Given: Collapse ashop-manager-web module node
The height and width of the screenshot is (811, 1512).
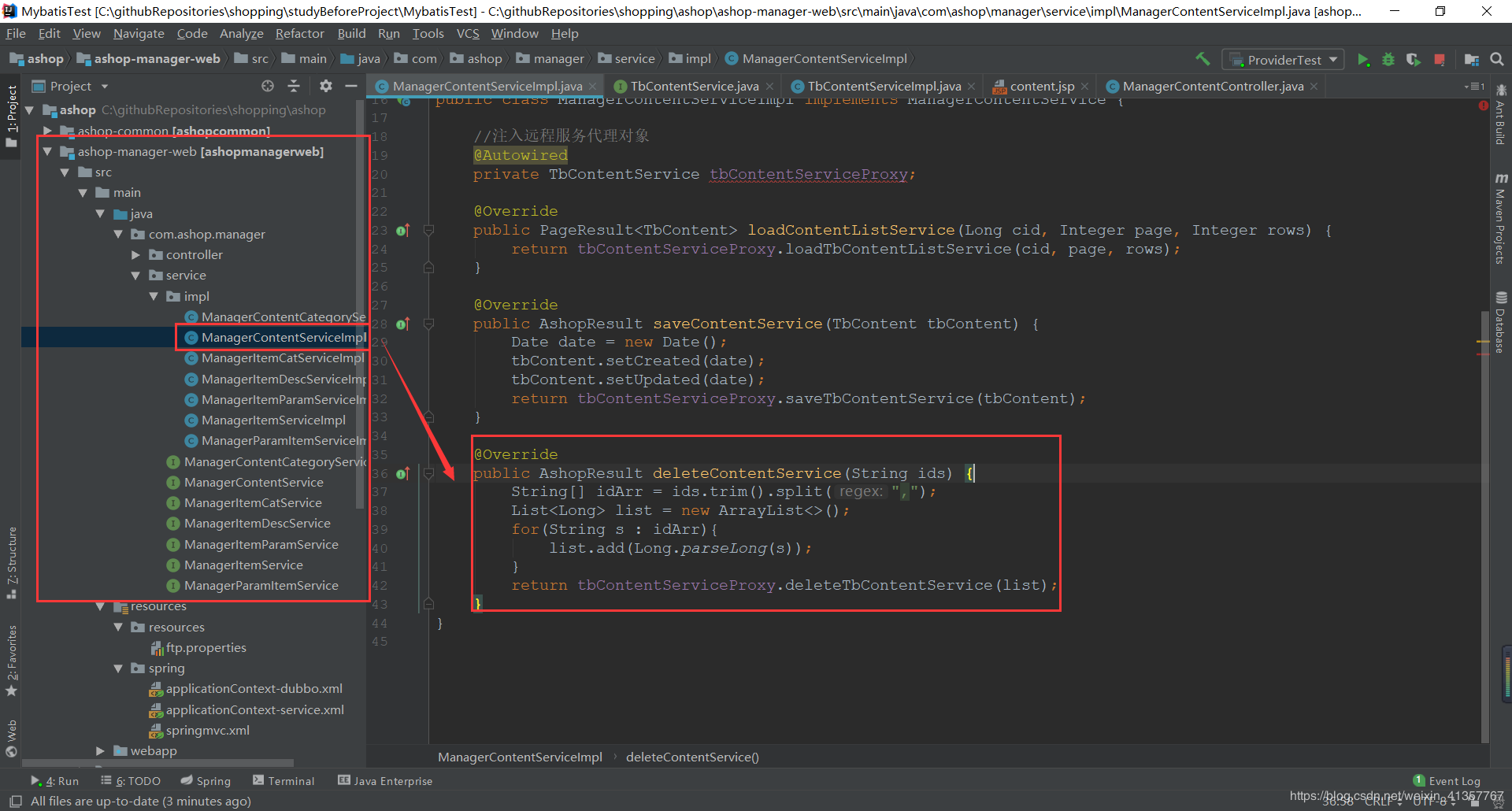Looking at the screenshot, I should 47,152.
